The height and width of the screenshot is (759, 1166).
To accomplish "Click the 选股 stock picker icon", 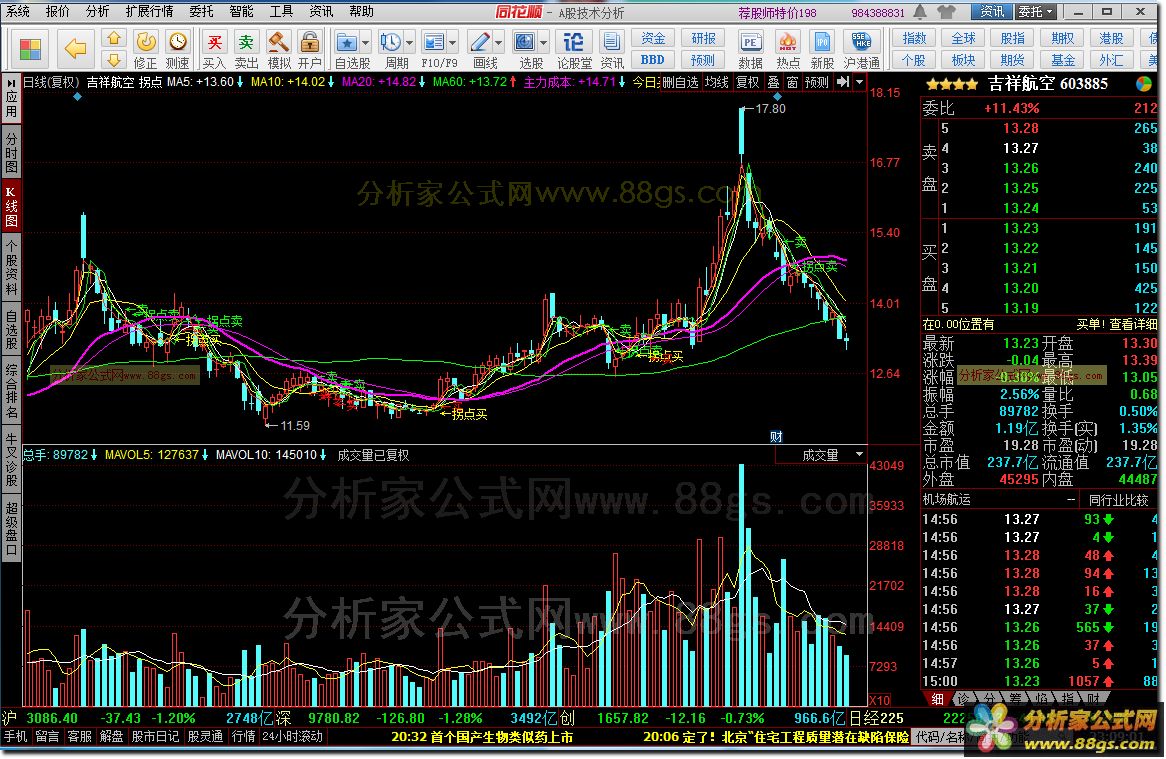I will (525, 42).
